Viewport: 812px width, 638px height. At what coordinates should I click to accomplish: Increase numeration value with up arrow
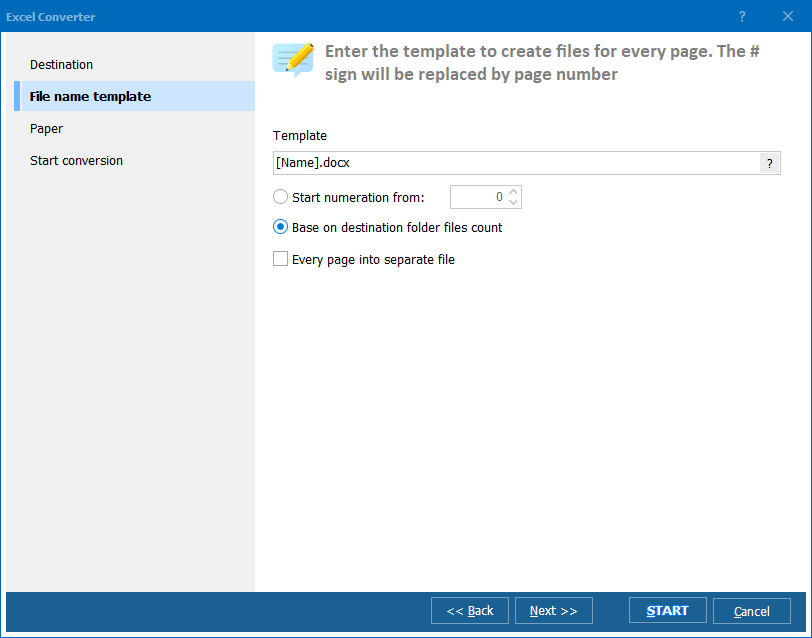513,192
